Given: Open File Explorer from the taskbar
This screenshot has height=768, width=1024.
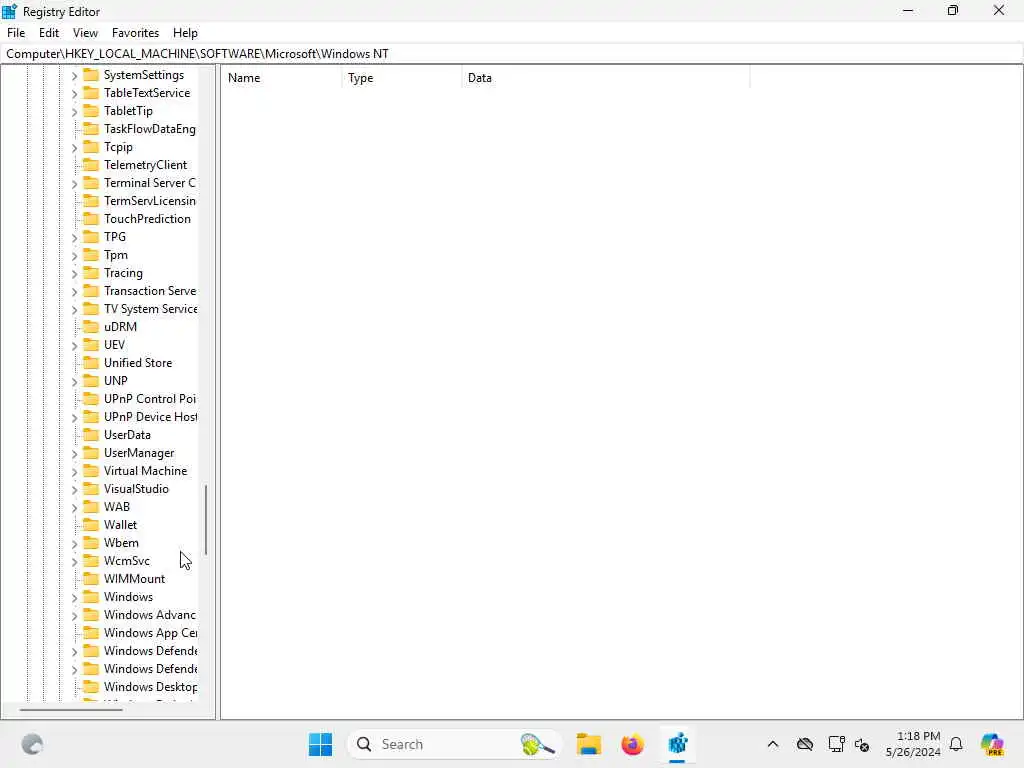Looking at the screenshot, I should [x=588, y=744].
